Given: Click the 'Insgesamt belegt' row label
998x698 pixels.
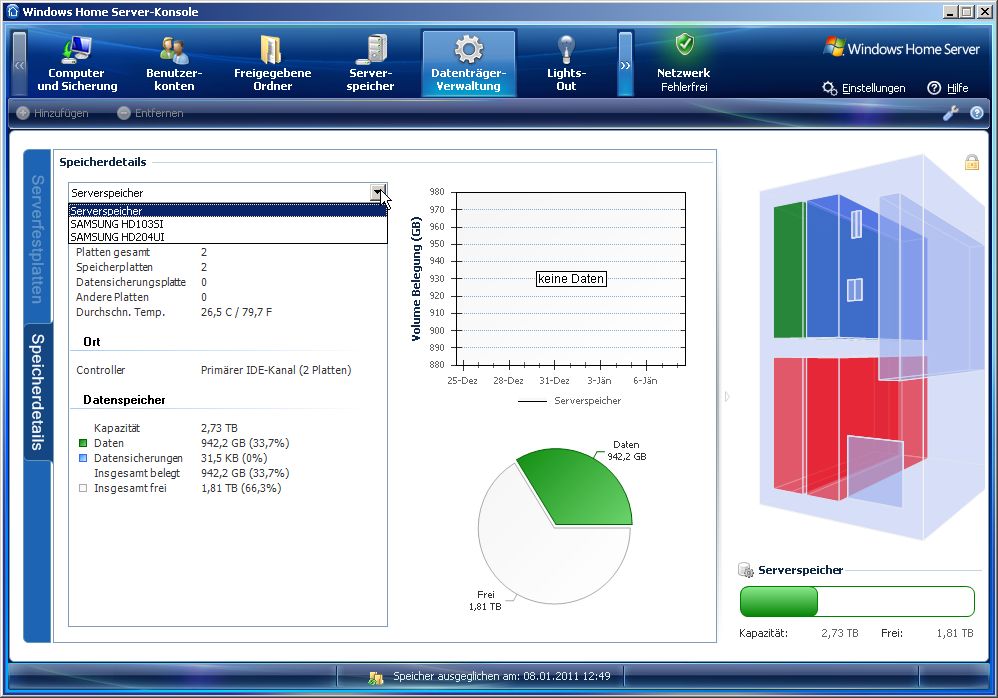Looking at the screenshot, I should click(137, 473).
